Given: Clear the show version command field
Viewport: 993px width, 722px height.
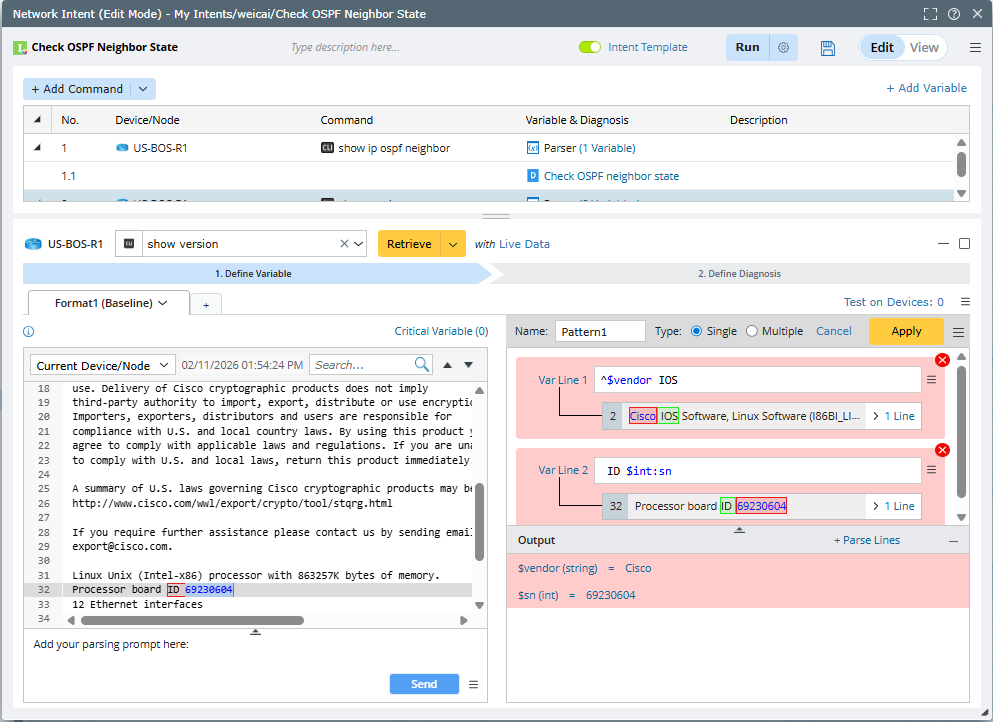Looking at the screenshot, I should (x=344, y=244).
